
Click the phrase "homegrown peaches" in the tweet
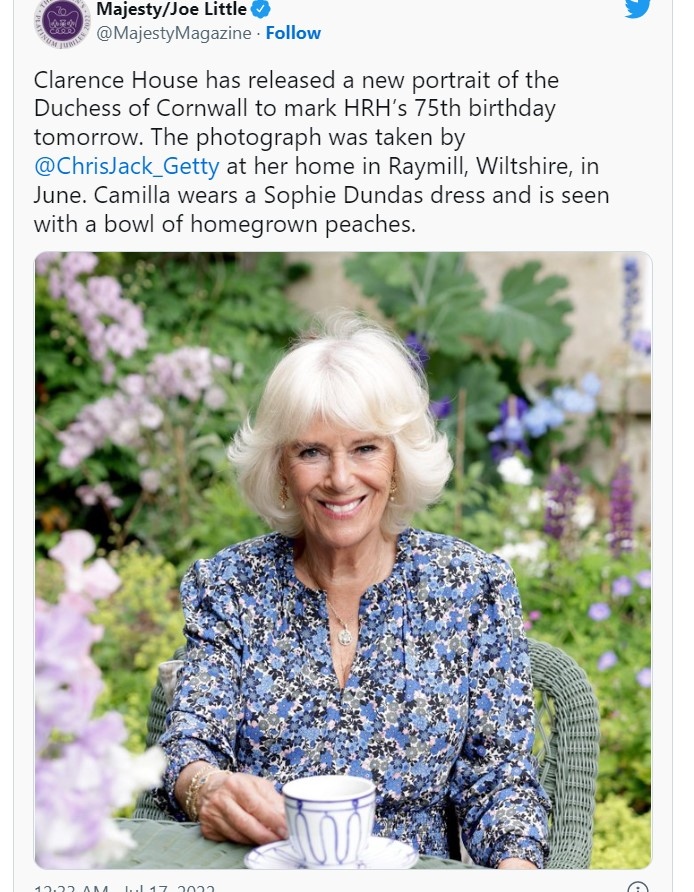tap(303, 225)
